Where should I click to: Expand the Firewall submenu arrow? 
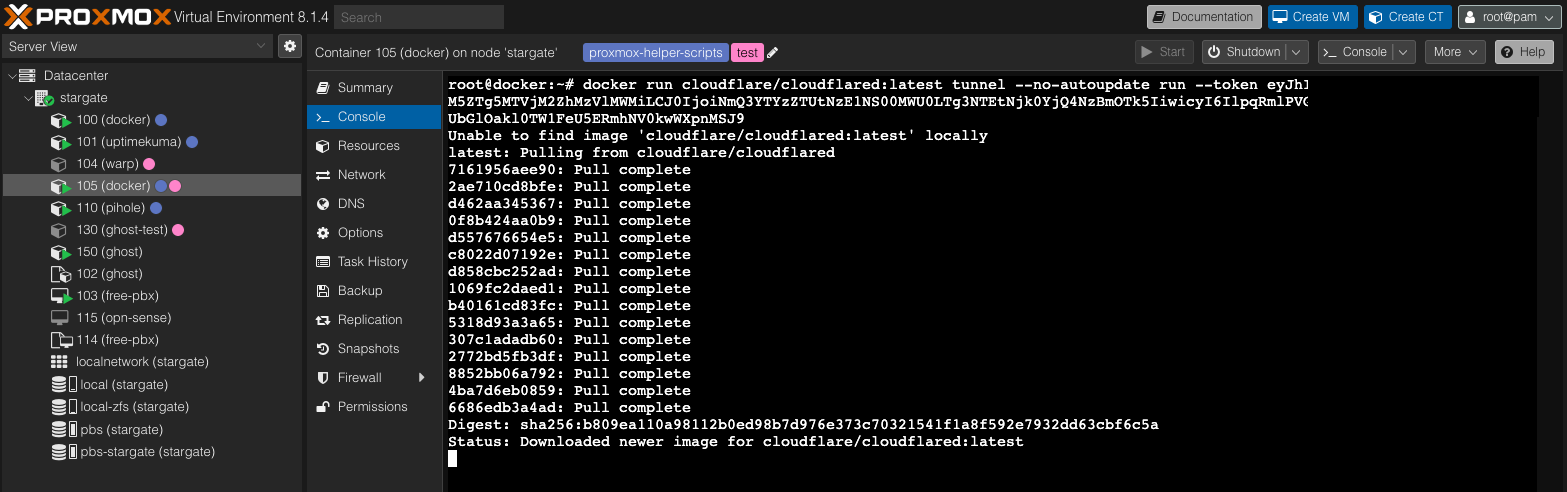point(422,378)
